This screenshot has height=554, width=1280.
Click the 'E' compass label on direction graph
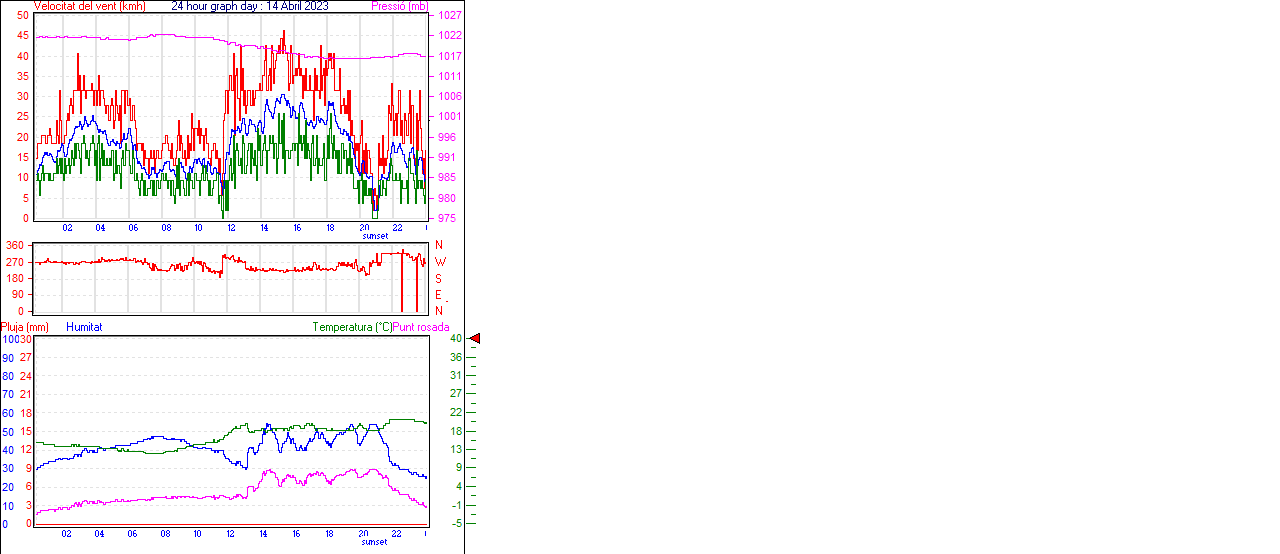[438, 295]
